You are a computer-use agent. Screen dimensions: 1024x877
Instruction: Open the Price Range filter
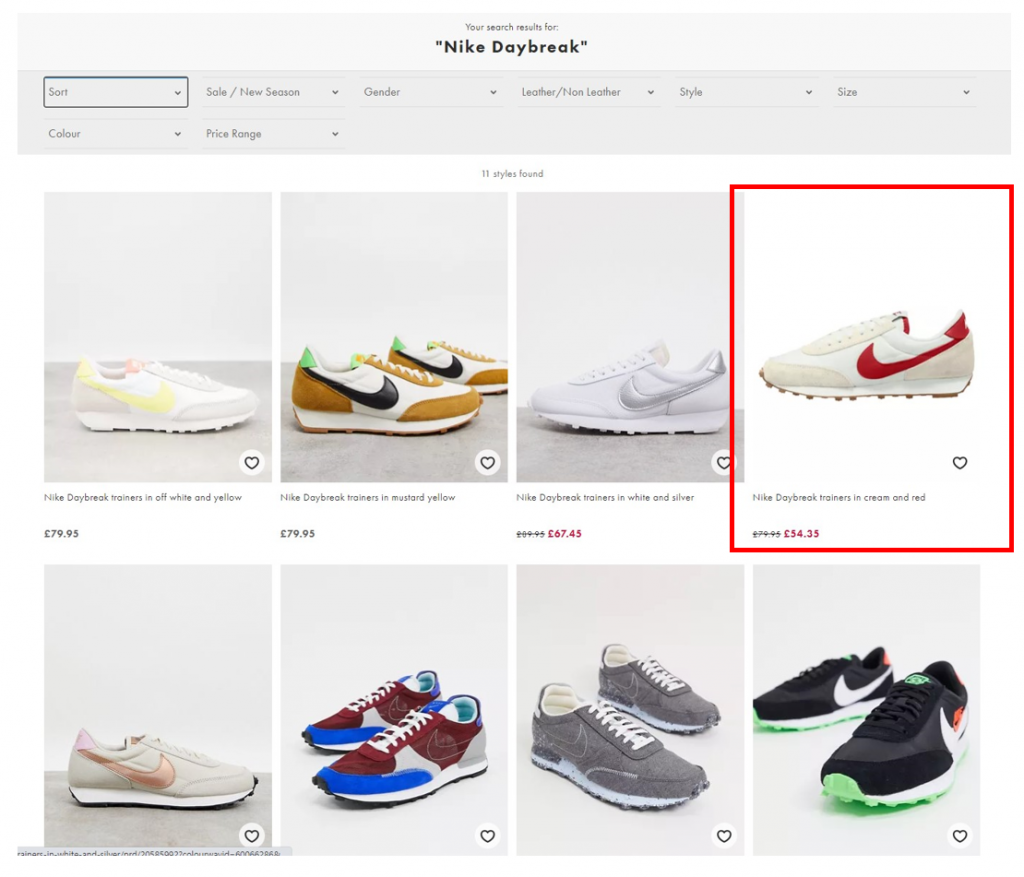[273, 134]
